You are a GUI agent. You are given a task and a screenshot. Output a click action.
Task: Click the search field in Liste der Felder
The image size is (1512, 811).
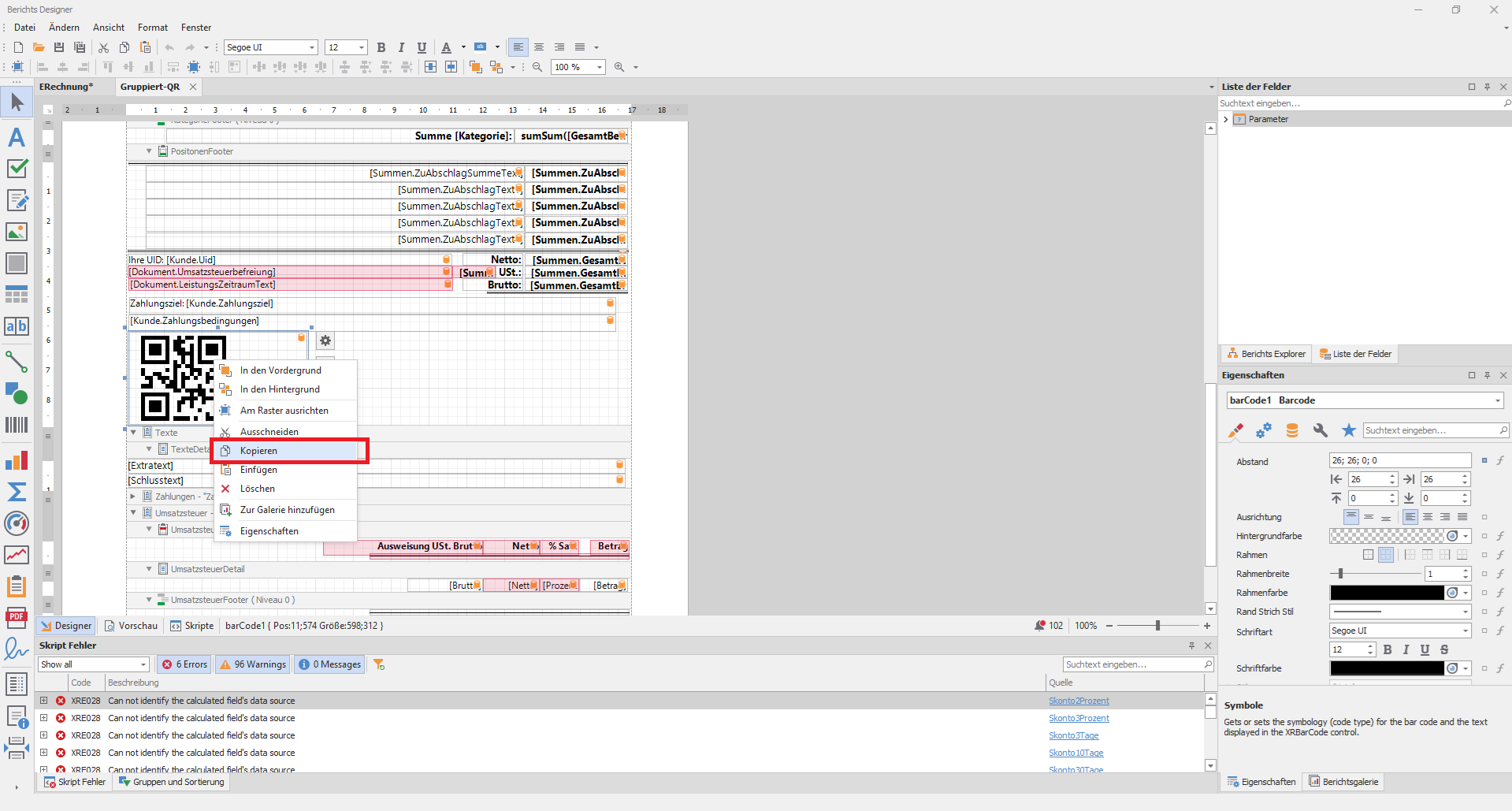coord(1358,103)
